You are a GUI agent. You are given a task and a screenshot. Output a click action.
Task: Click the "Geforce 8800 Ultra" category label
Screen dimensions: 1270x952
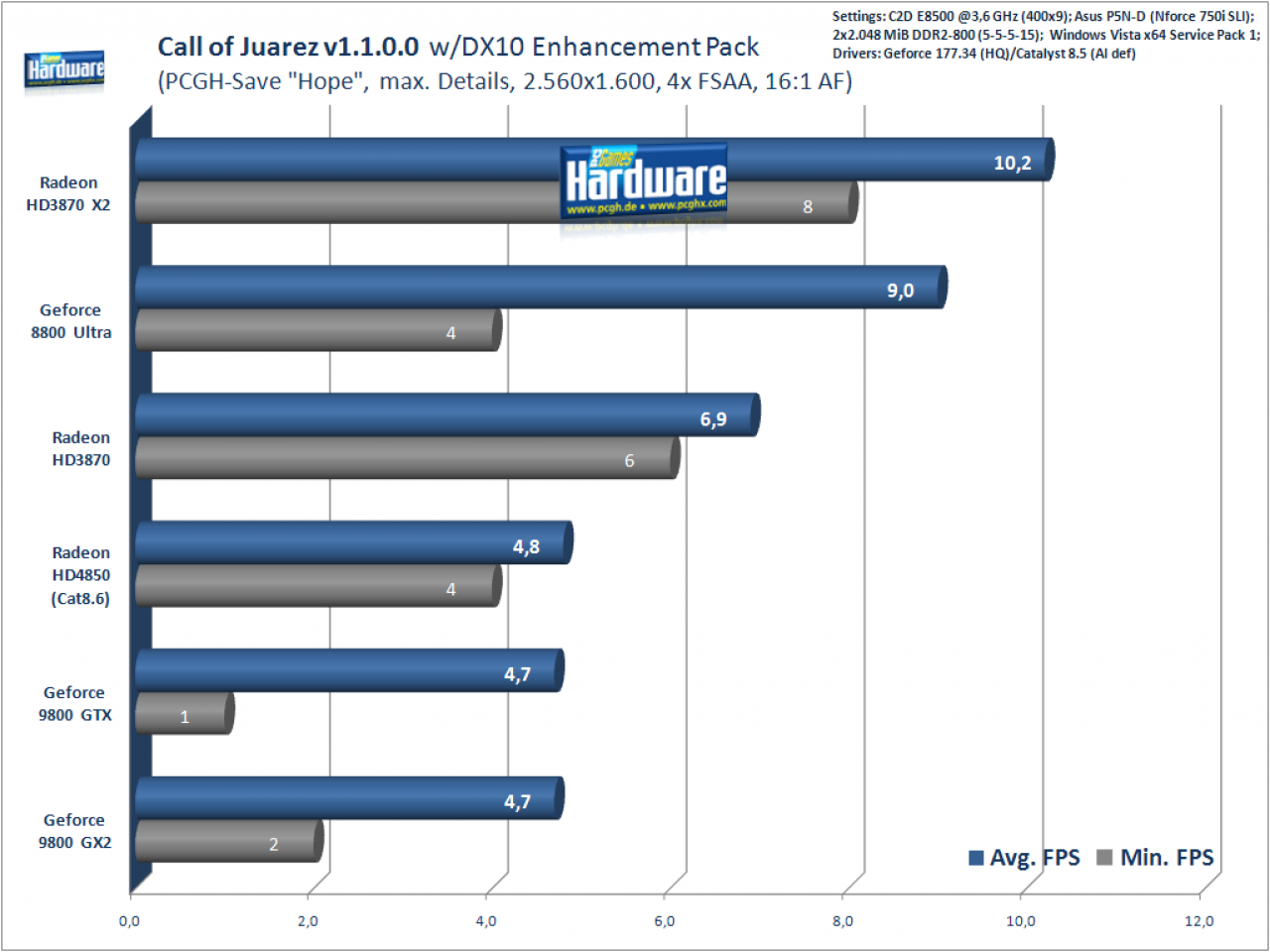coord(70,321)
